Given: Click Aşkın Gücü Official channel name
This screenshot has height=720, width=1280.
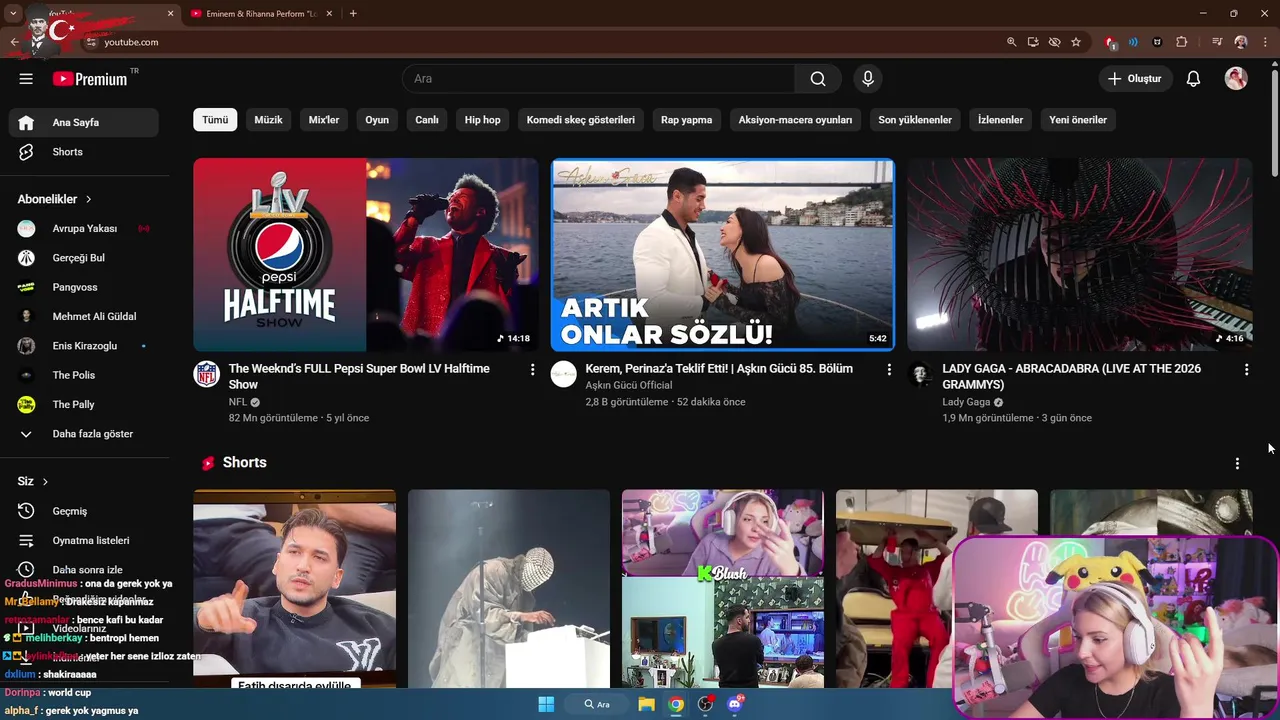Looking at the screenshot, I should tap(629, 385).
